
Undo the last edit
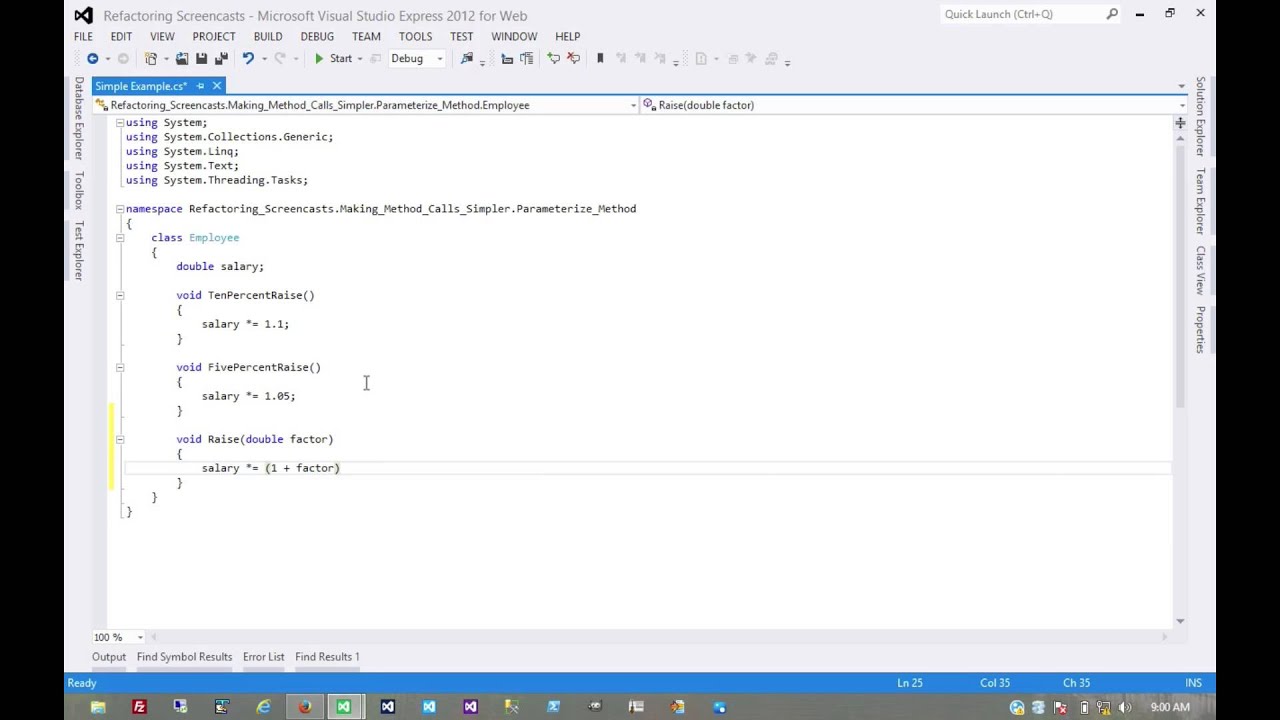(x=247, y=59)
